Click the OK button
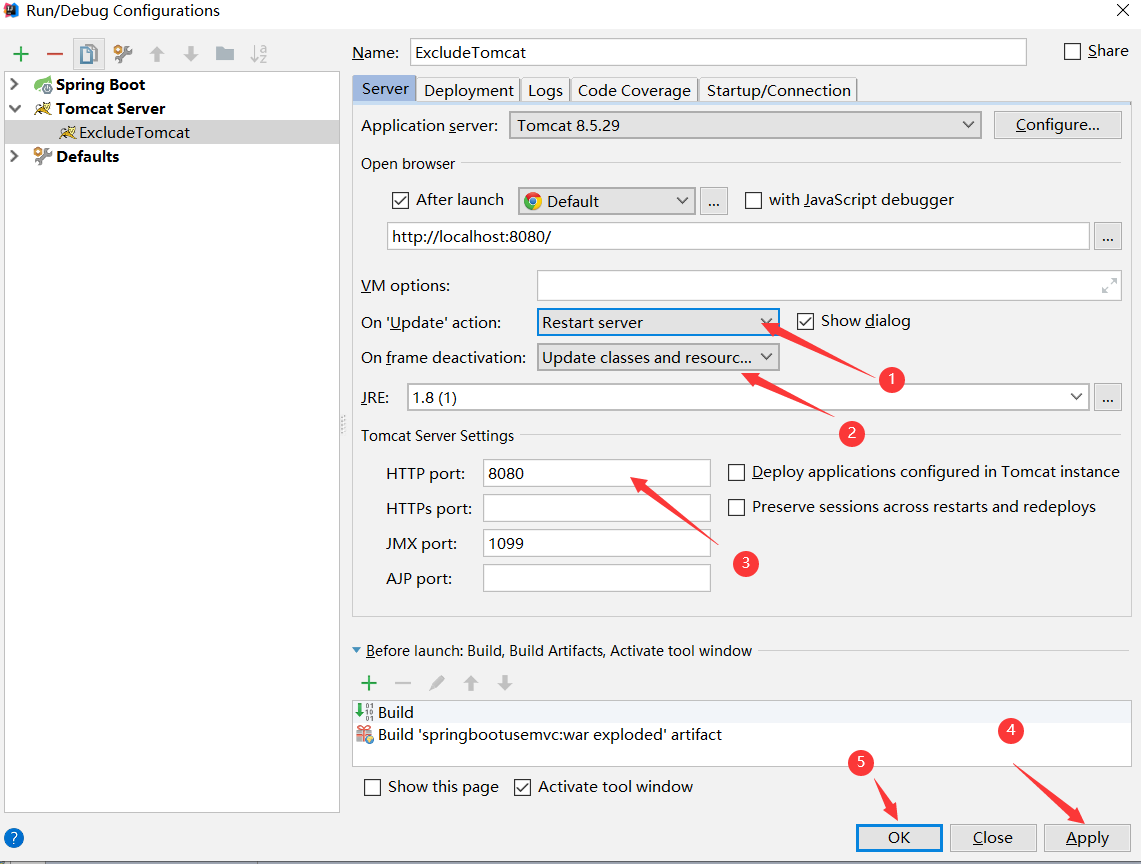1141x864 pixels. (x=899, y=838)
